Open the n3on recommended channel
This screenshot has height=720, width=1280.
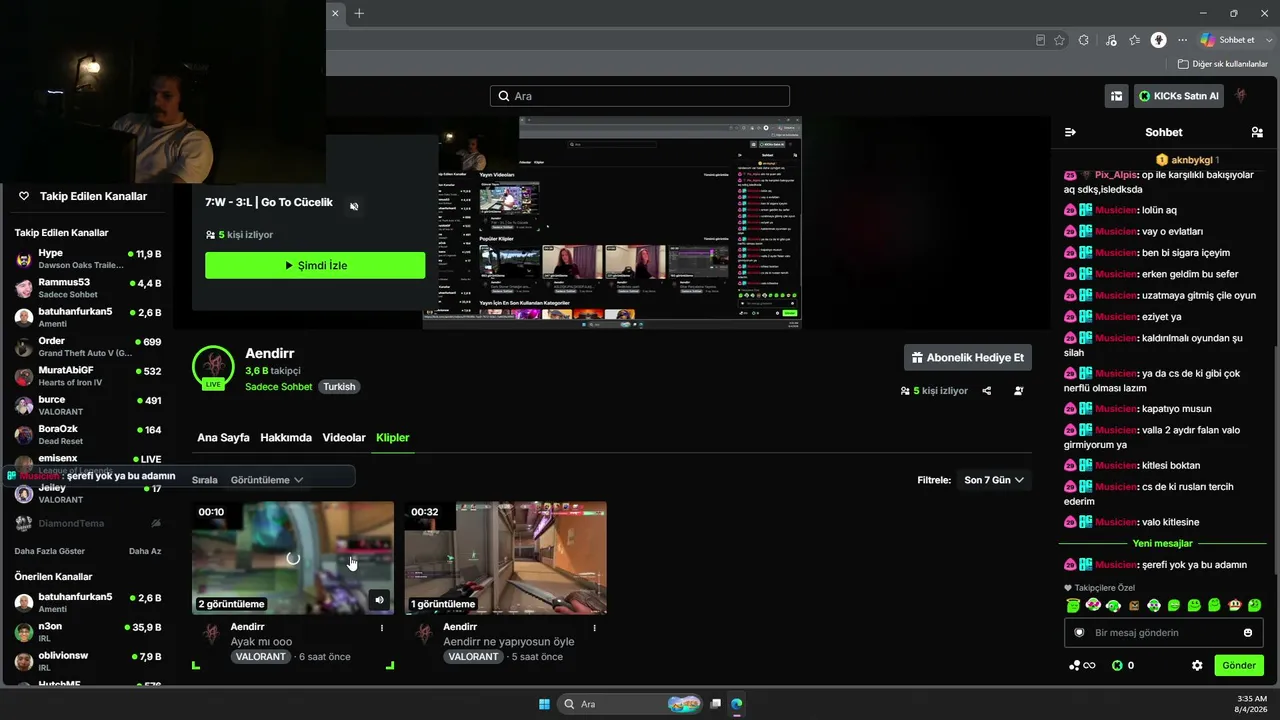click(88, 632)
